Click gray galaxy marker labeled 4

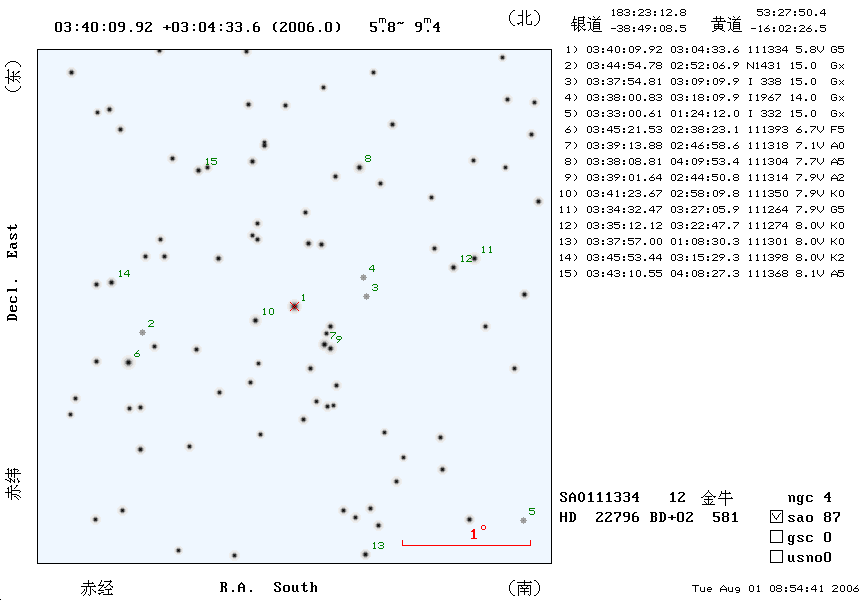pyautogui.click(x=363, y=278)
